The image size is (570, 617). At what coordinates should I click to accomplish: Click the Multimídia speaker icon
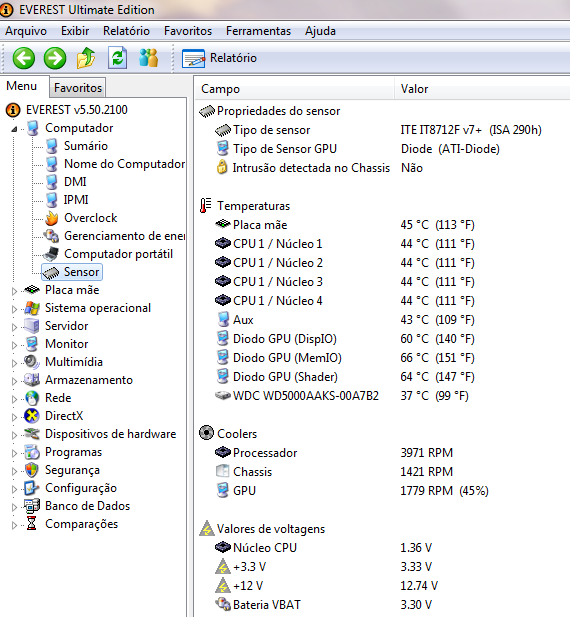tap(32, 362)
